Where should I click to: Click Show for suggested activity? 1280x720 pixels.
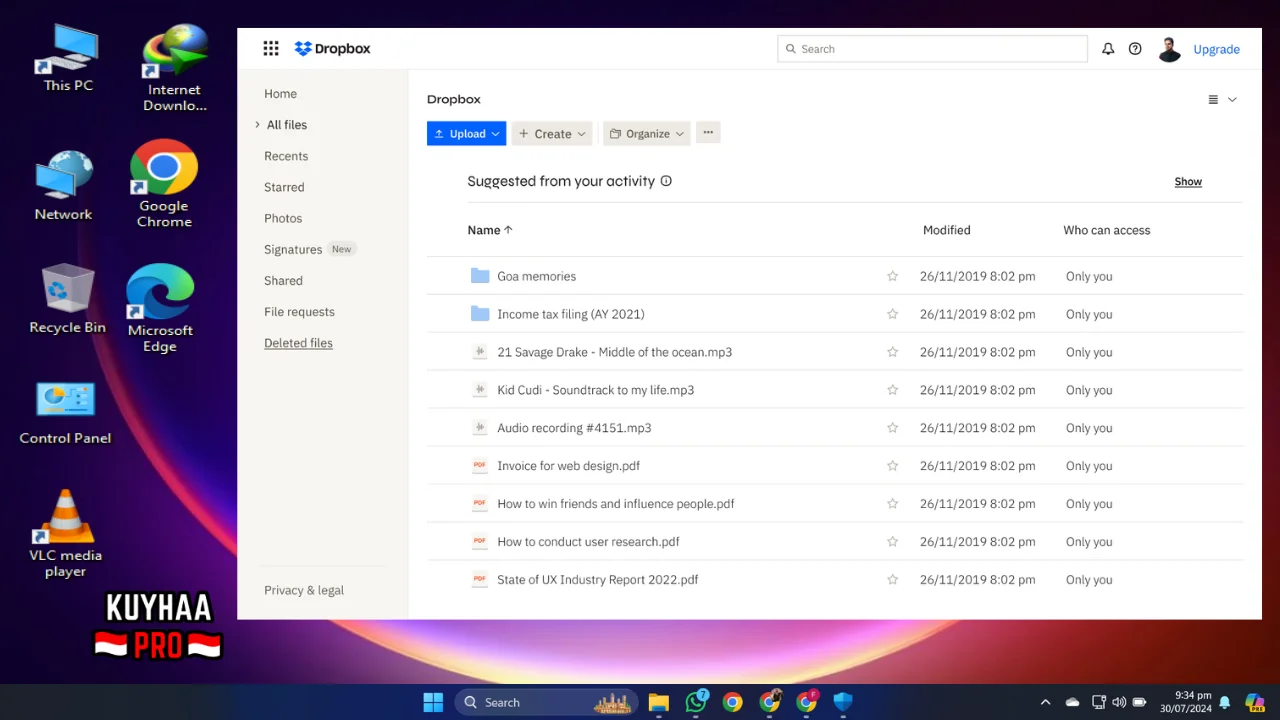(1188, 181)
